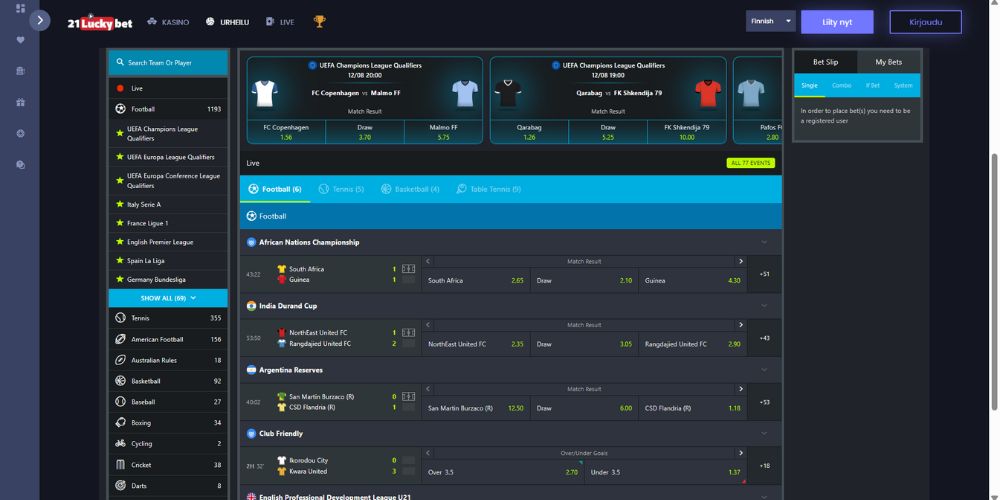Select Baseball in the sports list
Screen dimensions: 1000x500
[168, 402]
